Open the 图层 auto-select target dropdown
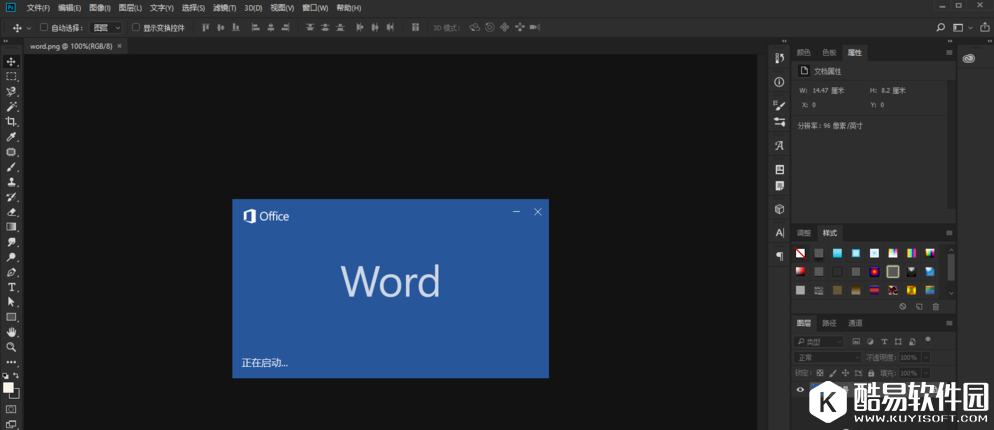 [x=105, y=28]
